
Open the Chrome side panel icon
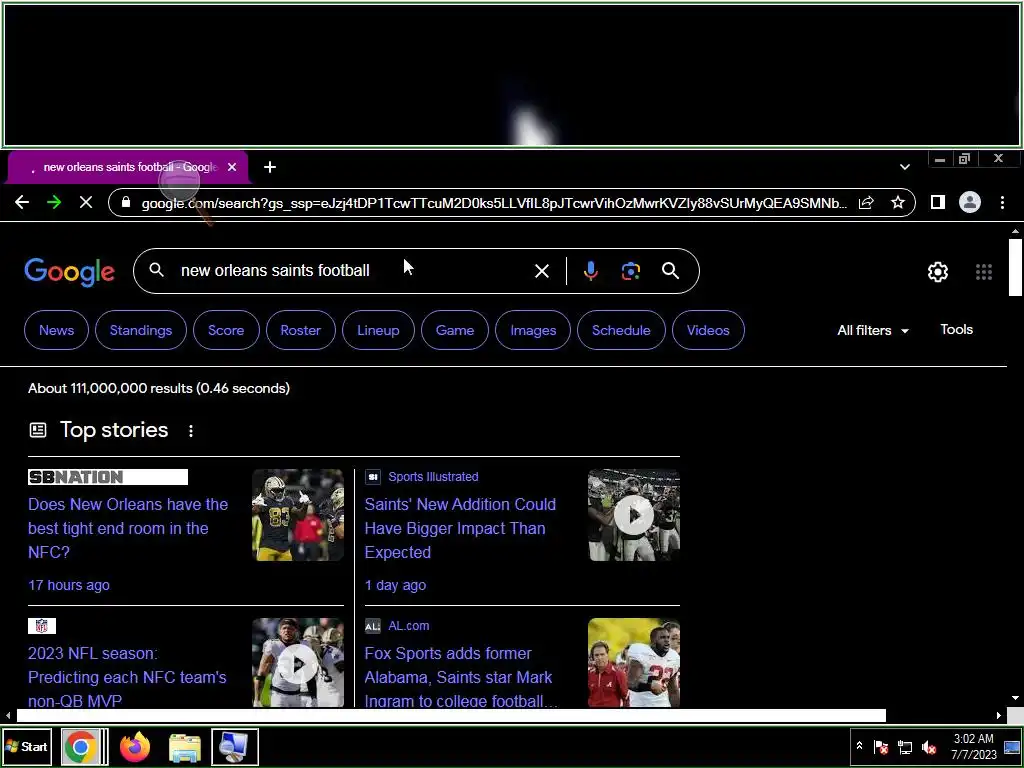click(x=937, y=202)
